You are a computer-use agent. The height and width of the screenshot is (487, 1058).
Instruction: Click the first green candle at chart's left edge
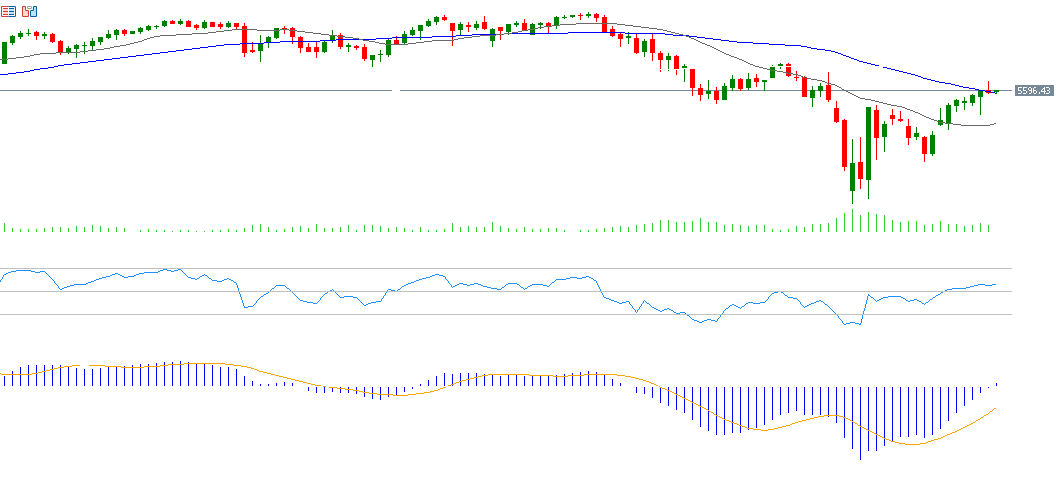click(x=4, y=52)
